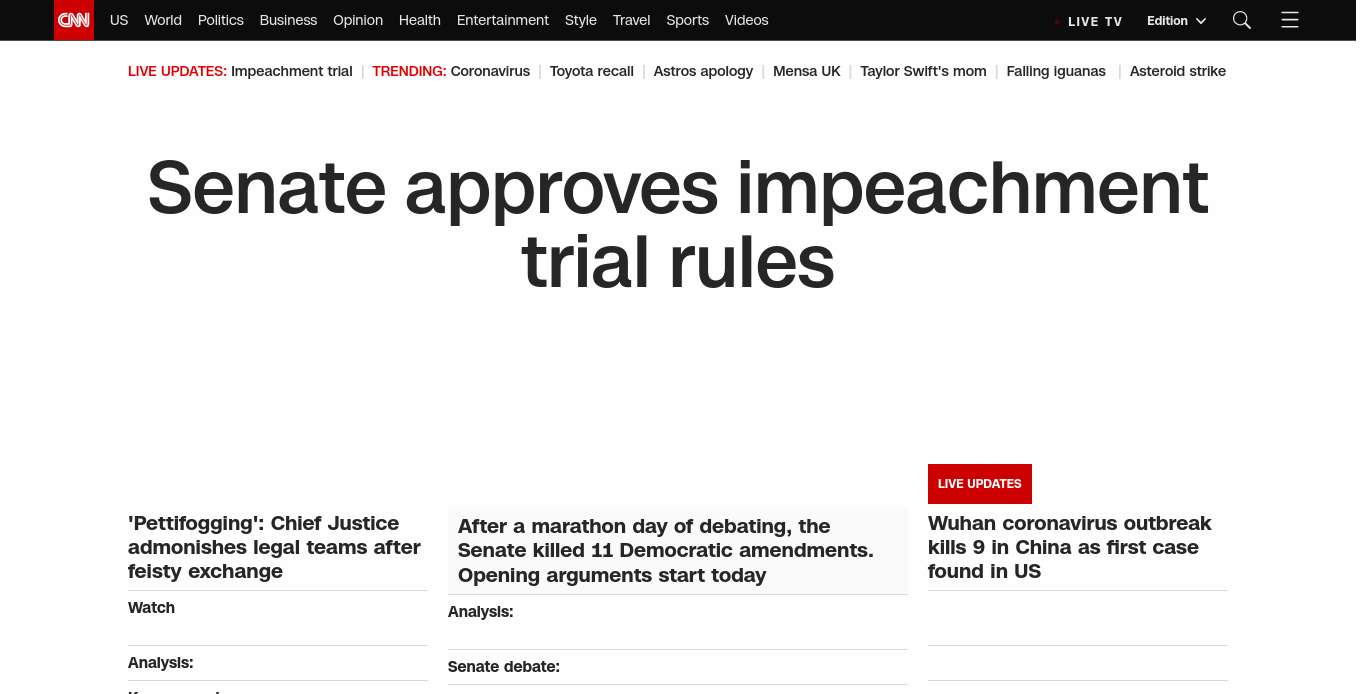Open the Asteroid strike trending link

point(1177,71)
